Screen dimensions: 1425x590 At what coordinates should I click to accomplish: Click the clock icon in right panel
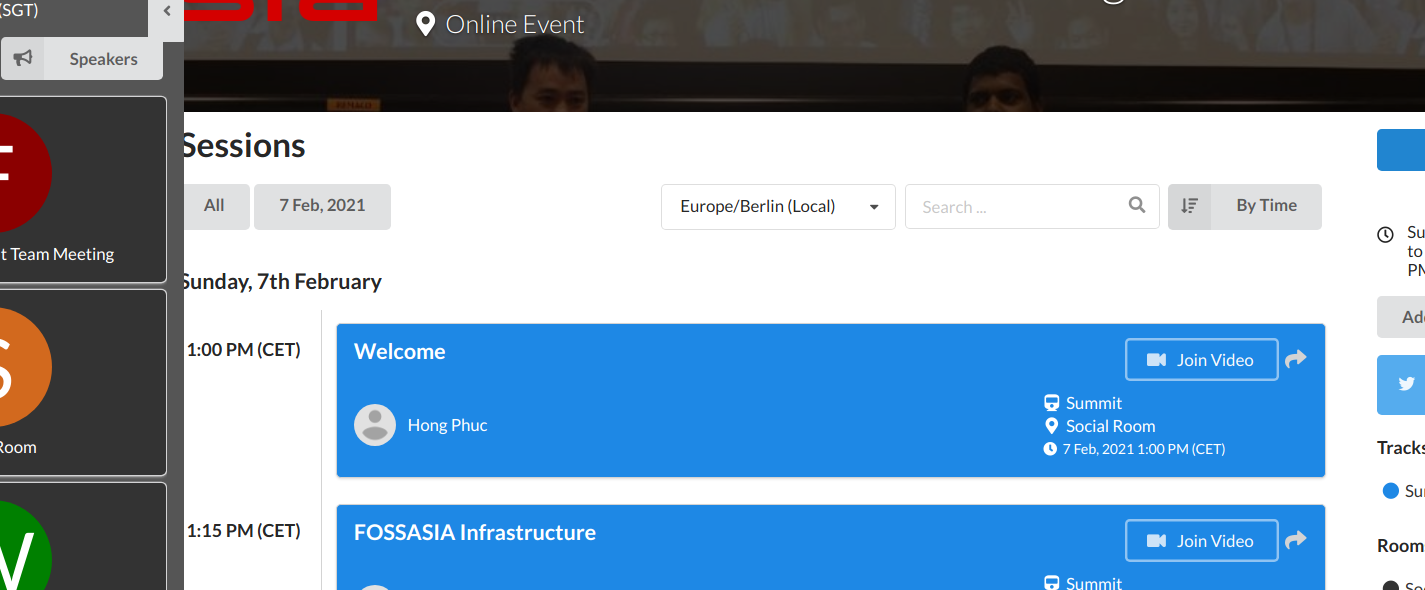coord(1385,235)
